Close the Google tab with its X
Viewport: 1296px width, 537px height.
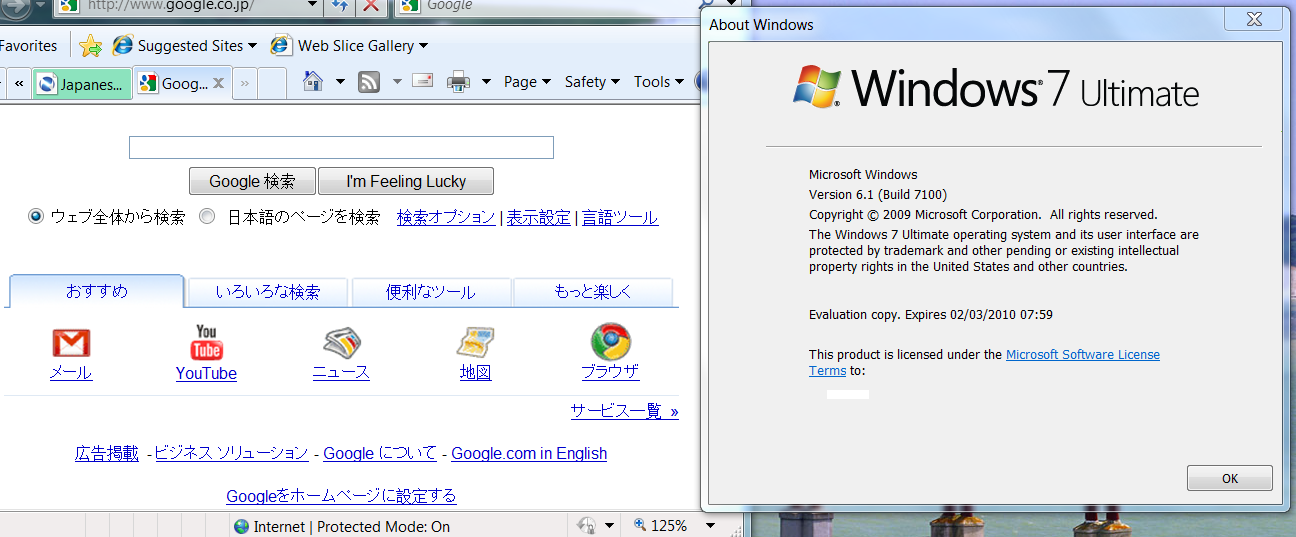[218, 83]
